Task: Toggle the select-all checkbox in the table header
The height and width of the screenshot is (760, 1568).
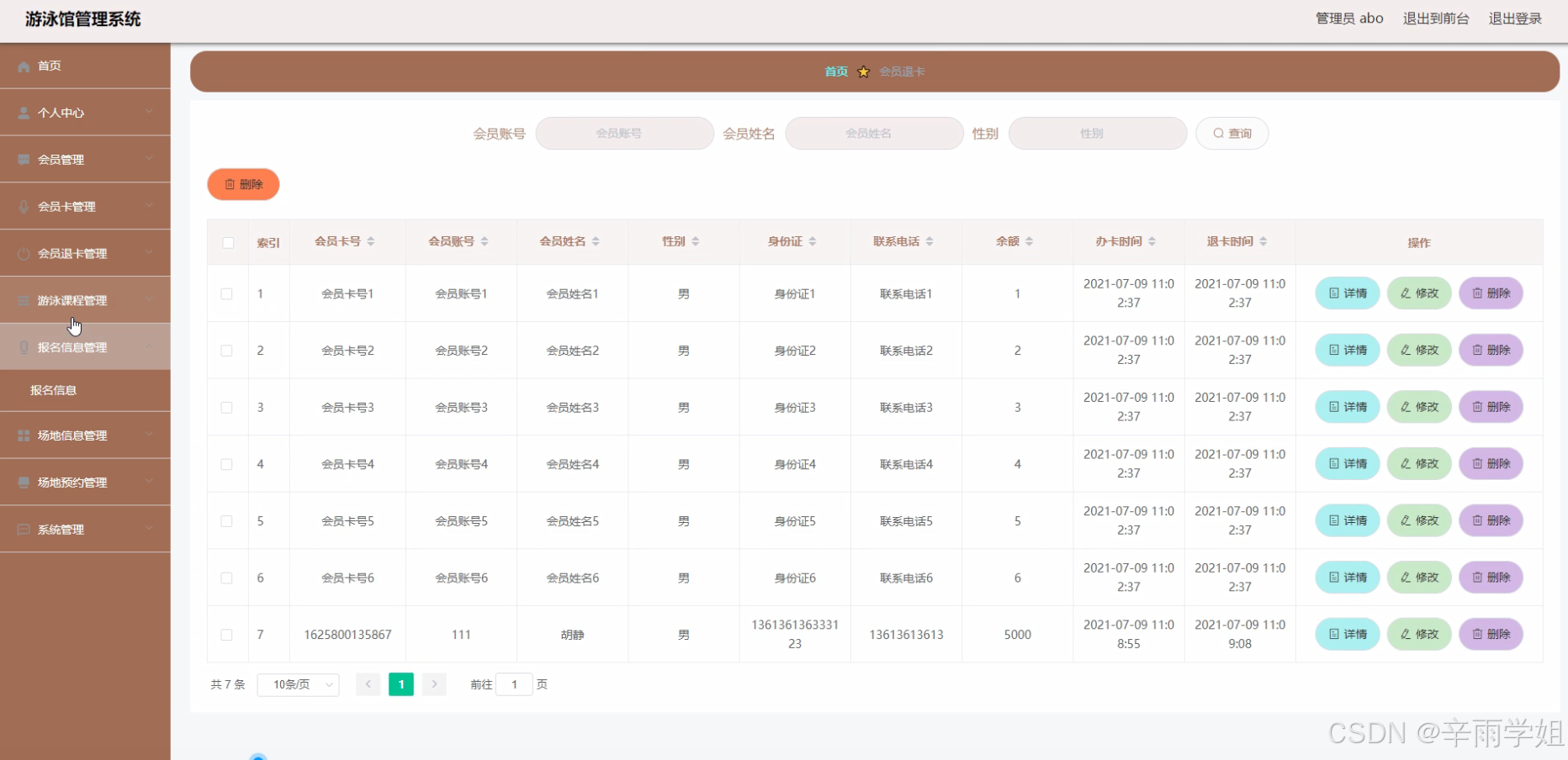Action: [227, 242]
